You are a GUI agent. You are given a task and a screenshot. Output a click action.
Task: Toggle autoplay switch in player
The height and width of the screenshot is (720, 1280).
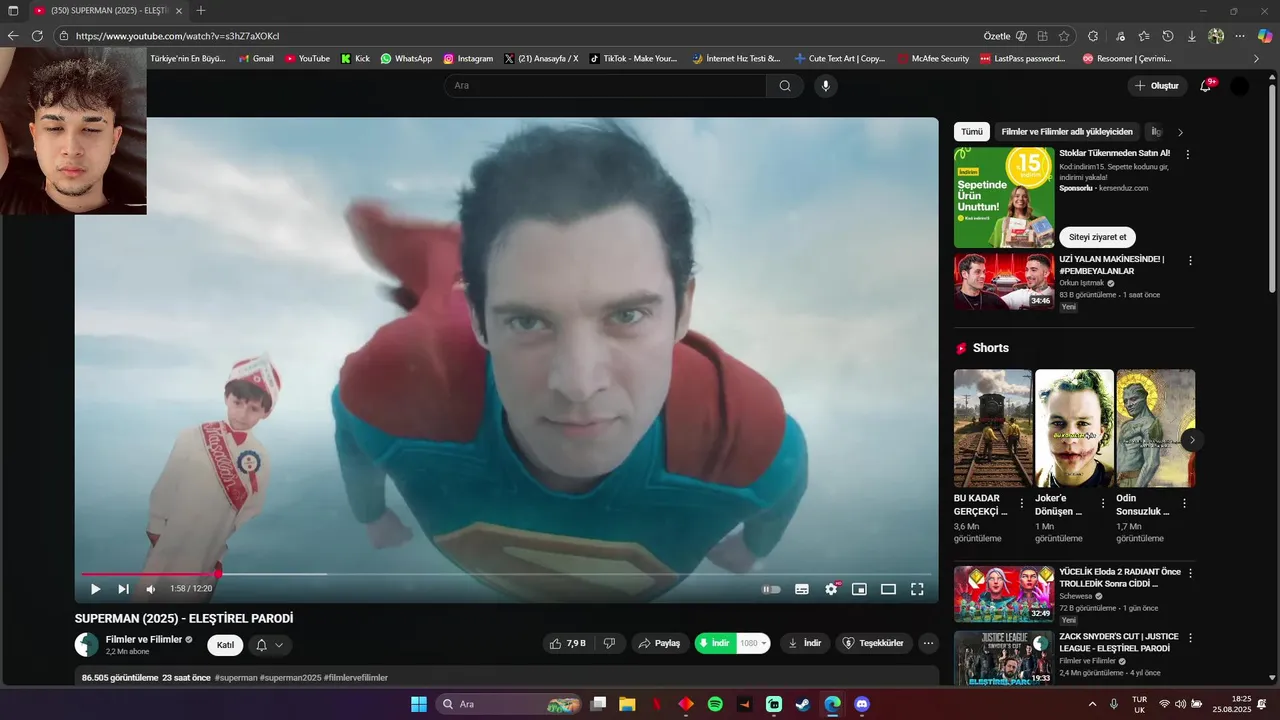(x=771, y=589)
